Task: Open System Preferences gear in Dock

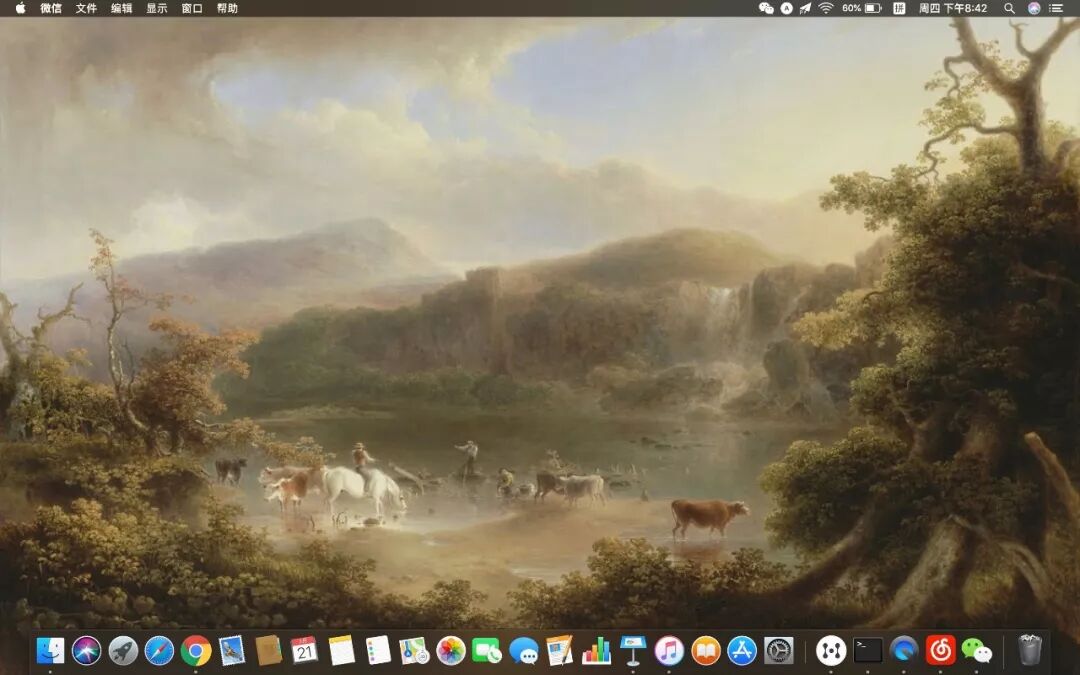Action: pos(778,651)
